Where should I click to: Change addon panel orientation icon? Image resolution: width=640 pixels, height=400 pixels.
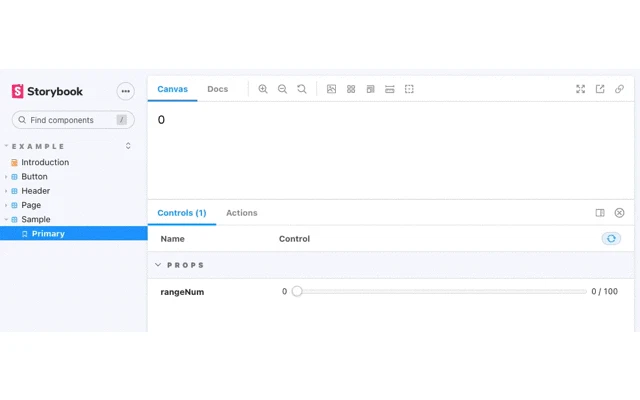coord(600,213)
